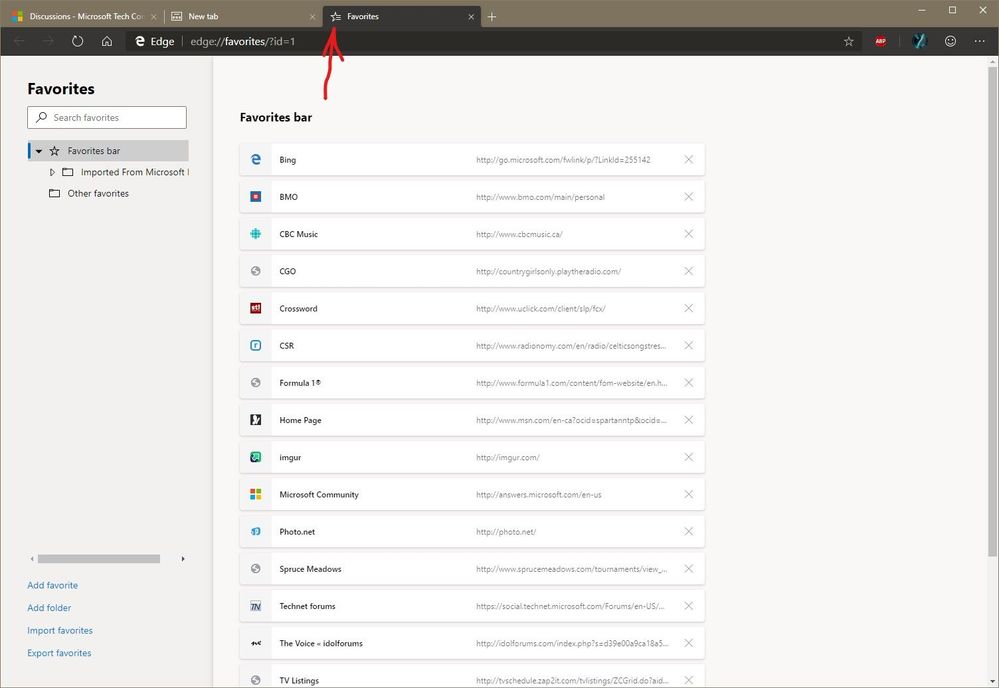Select Favorites bar in the tree

pyautogui.click(x=108, y=151)
